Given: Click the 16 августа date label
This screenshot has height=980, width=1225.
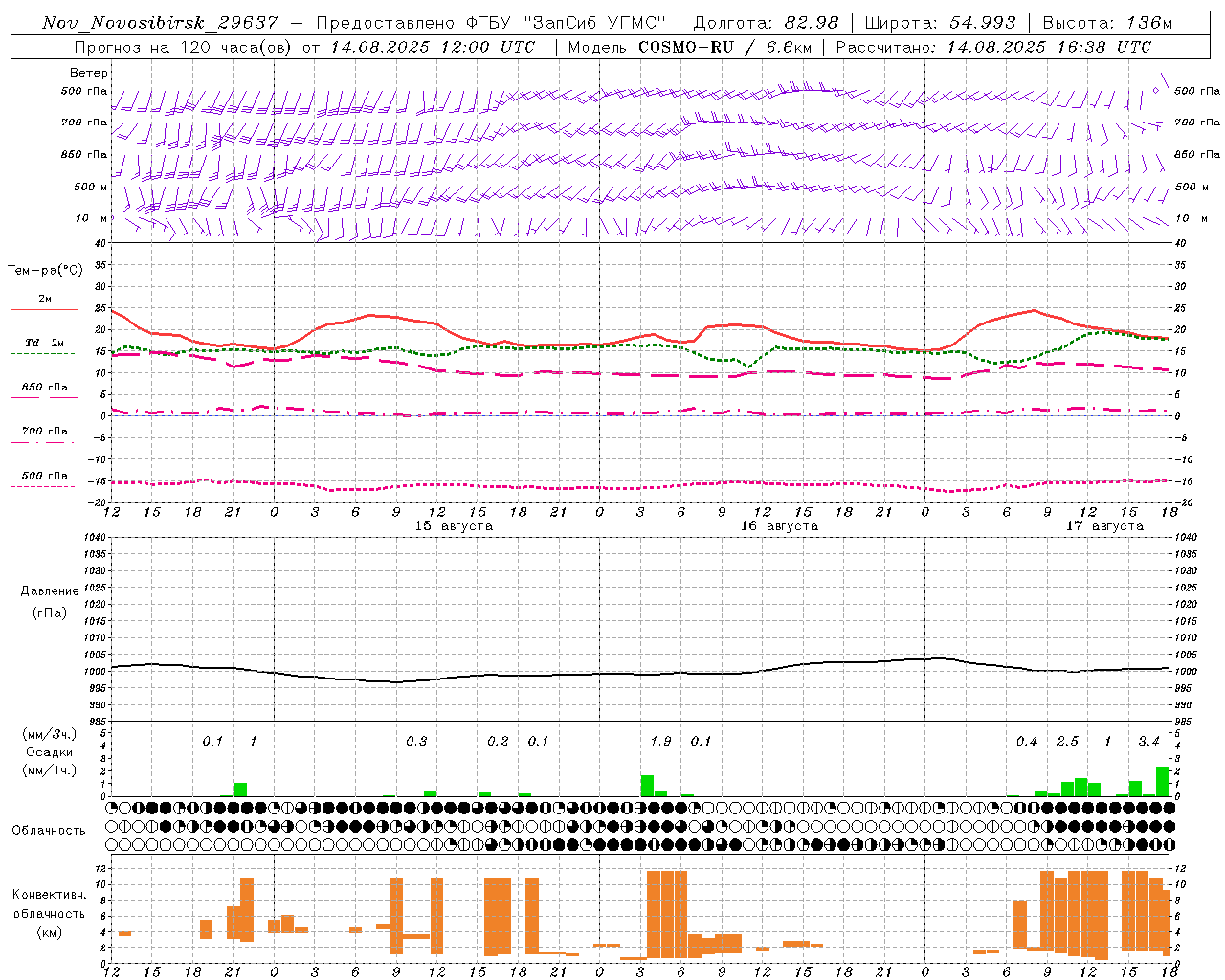Looking at the screenshot, I should 779,526.
